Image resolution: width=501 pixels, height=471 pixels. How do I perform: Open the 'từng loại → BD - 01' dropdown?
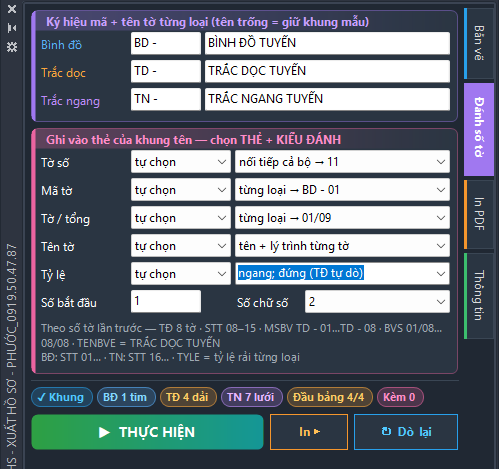343,190
